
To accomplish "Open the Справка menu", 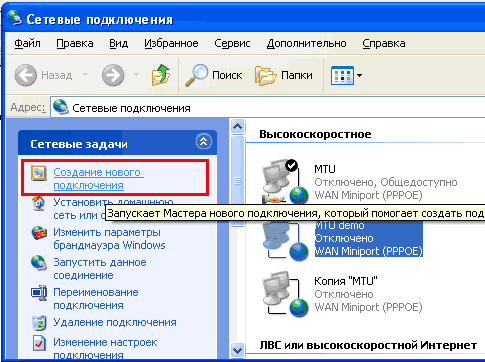I will point(384,43).
